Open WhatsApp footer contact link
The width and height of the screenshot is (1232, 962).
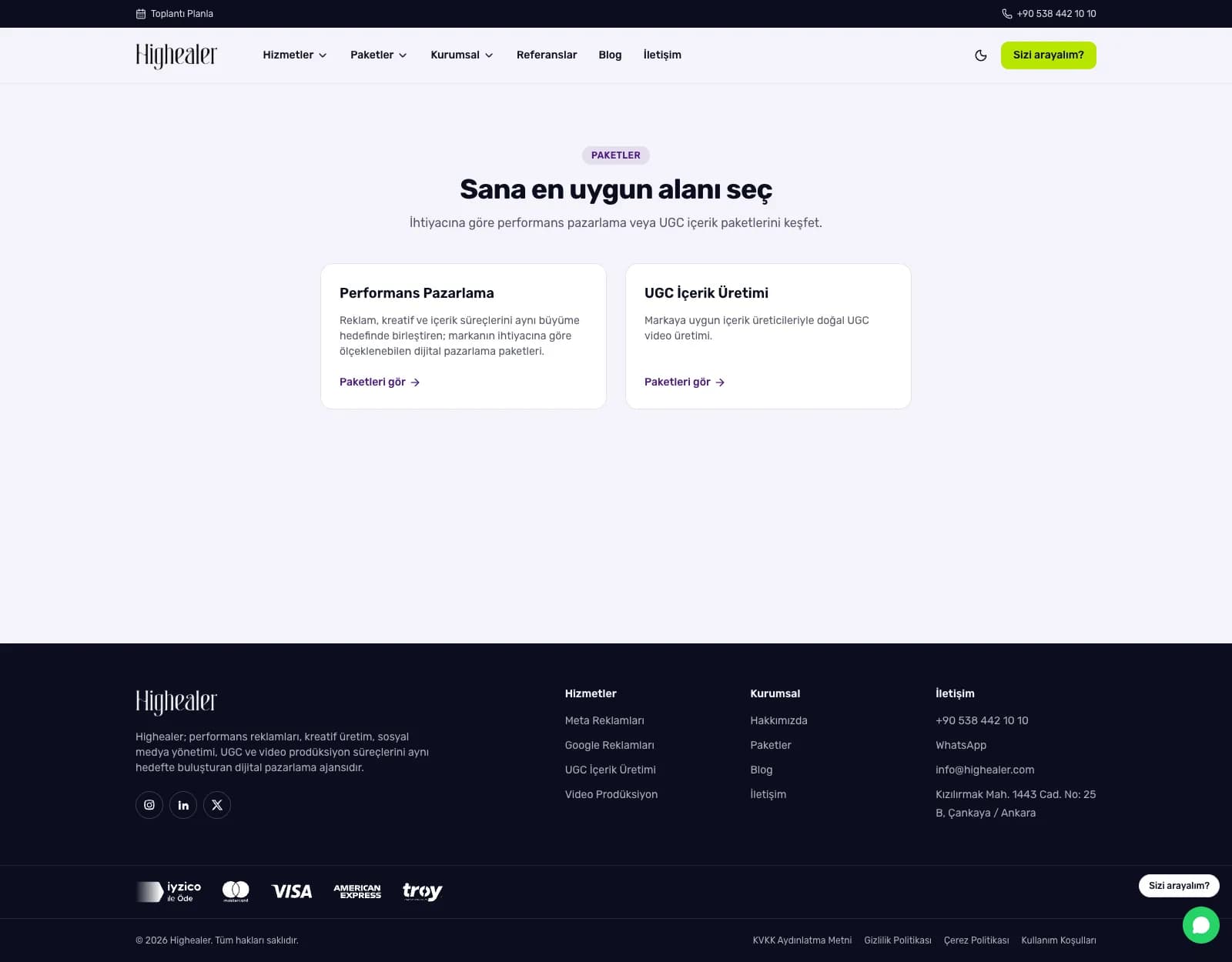961,746
